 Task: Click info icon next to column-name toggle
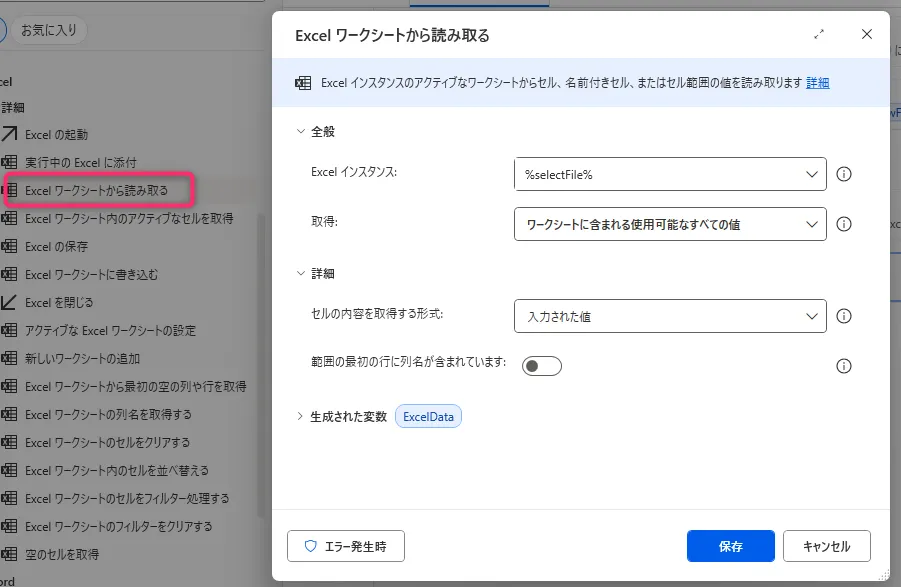pyautogui.click(x=843, y=366)
